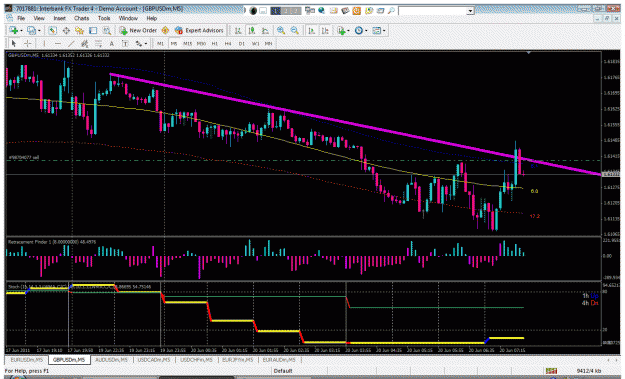
Task: Switch to the USDCHFm,M5 chart tab
Action: pos(196,360)
